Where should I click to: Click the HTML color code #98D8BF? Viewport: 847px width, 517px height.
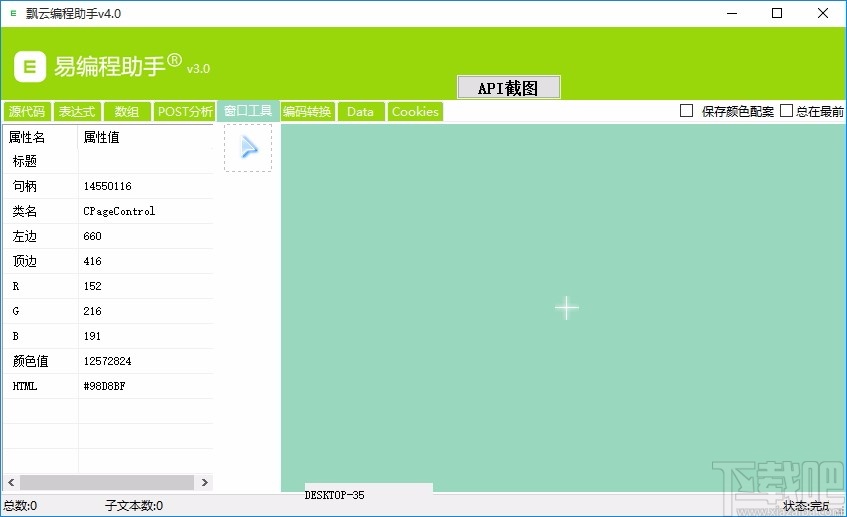click(x=104, y=386)
